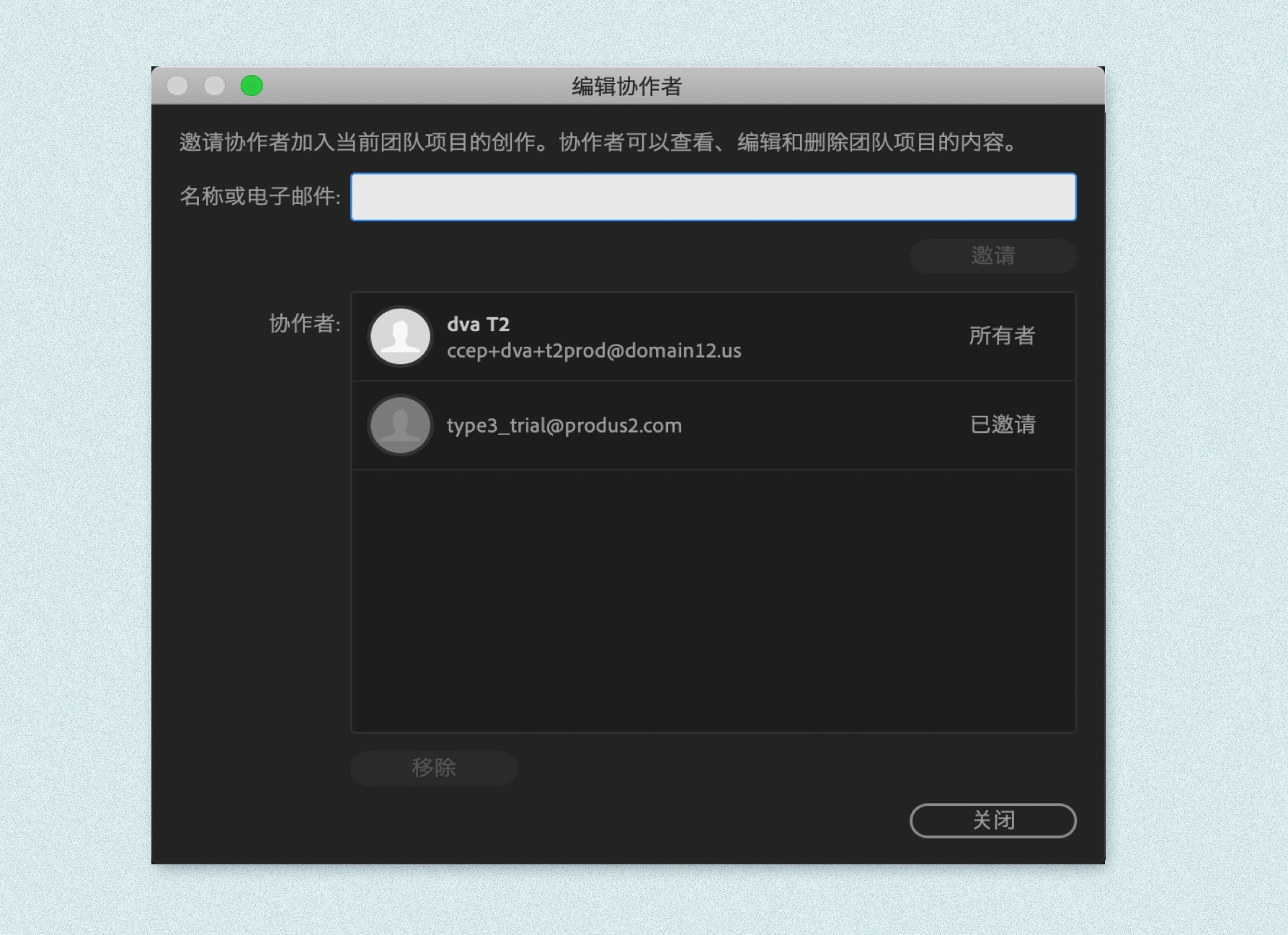
Task: Click the type3_trial invited user avatar
Action: pos(400,425)
